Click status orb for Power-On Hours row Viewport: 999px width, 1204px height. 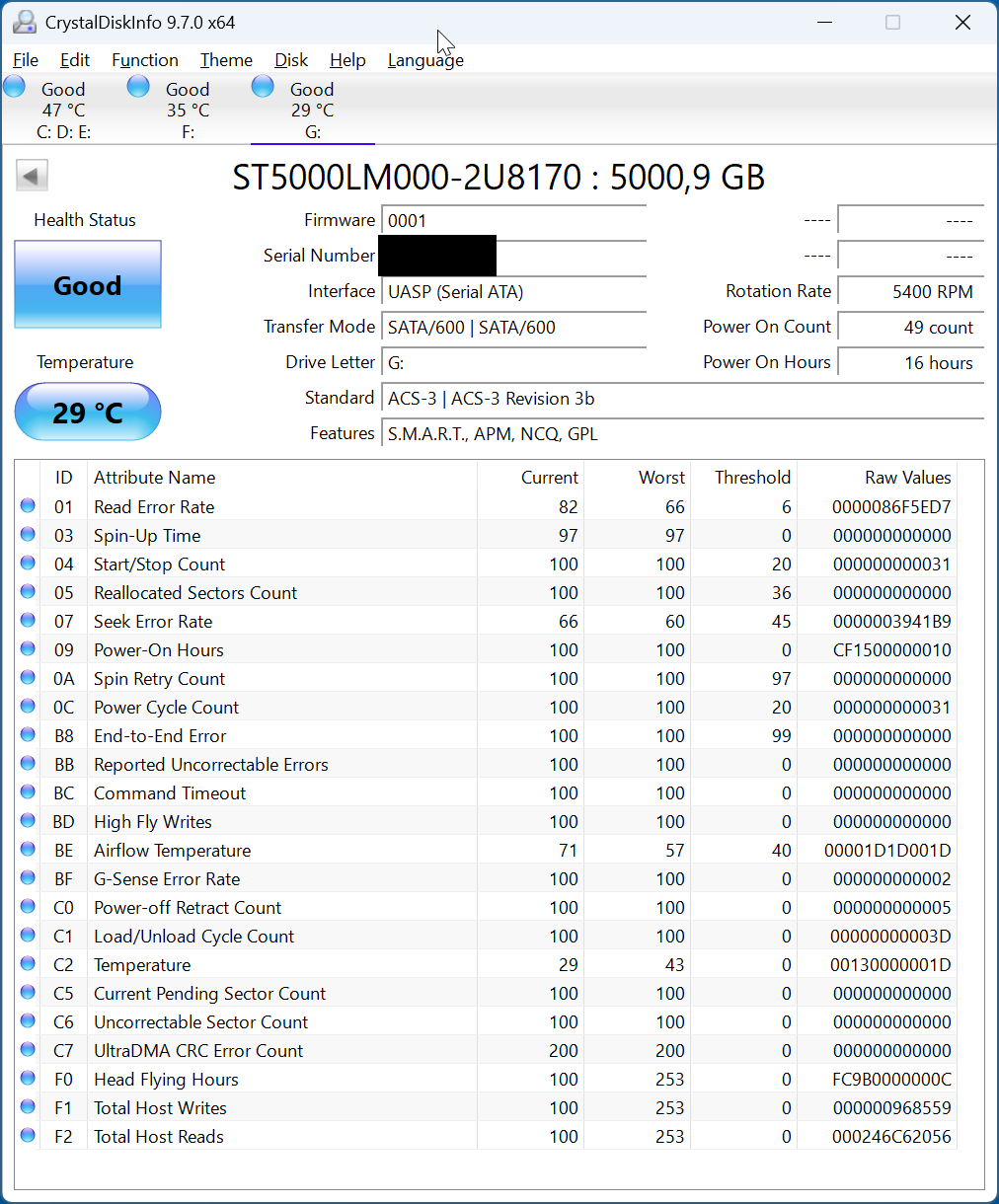28,649
